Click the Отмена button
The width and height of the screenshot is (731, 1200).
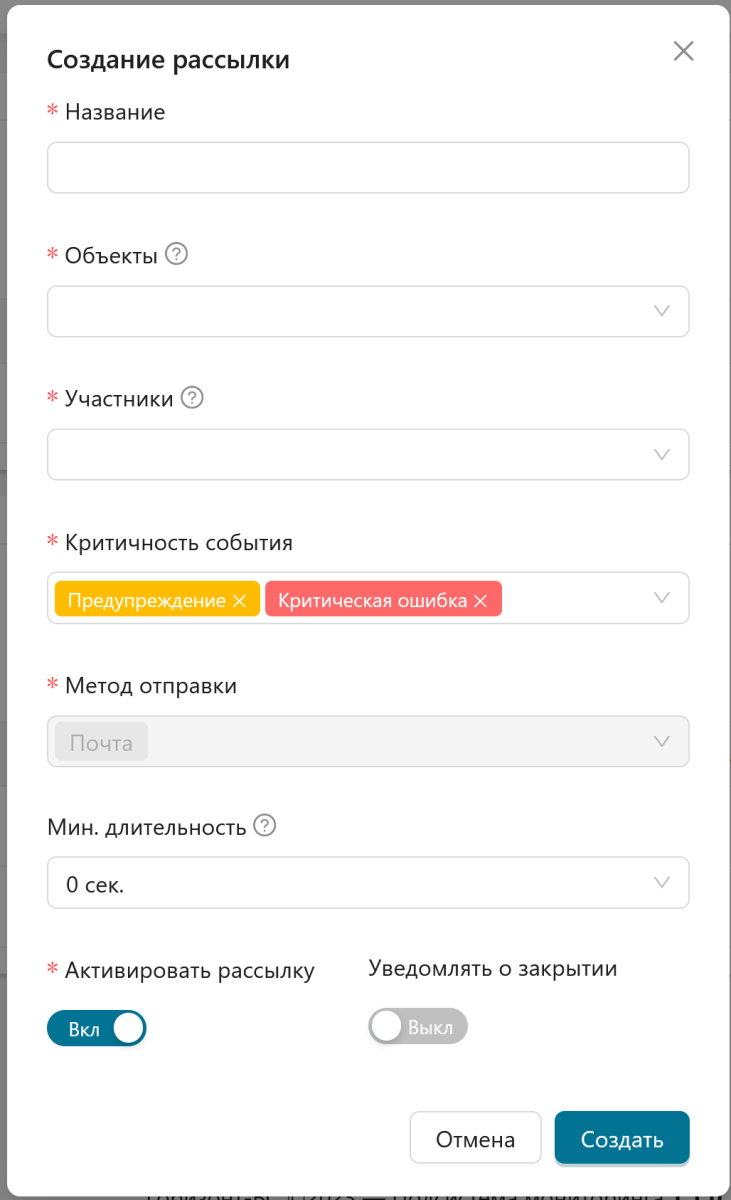[x=475, y=1138]
